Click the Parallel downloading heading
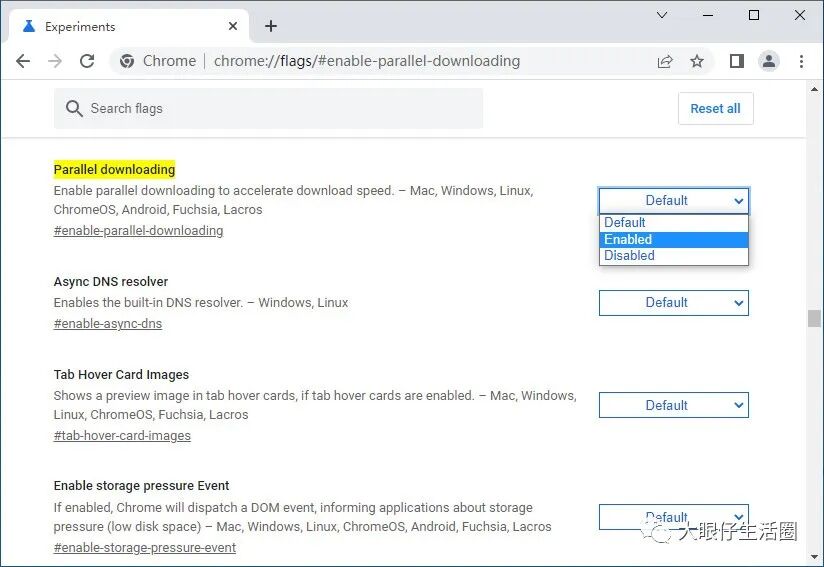The image size is (824, 567). tap(114, 170)
